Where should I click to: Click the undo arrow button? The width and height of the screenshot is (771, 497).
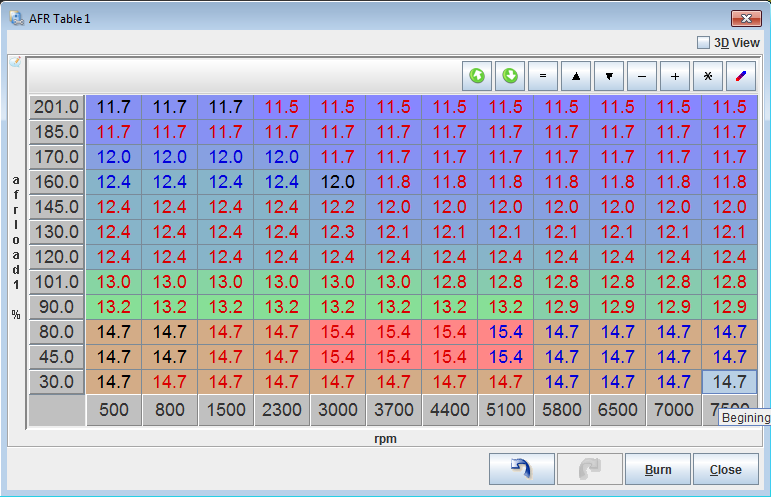(x=521, y=469)
